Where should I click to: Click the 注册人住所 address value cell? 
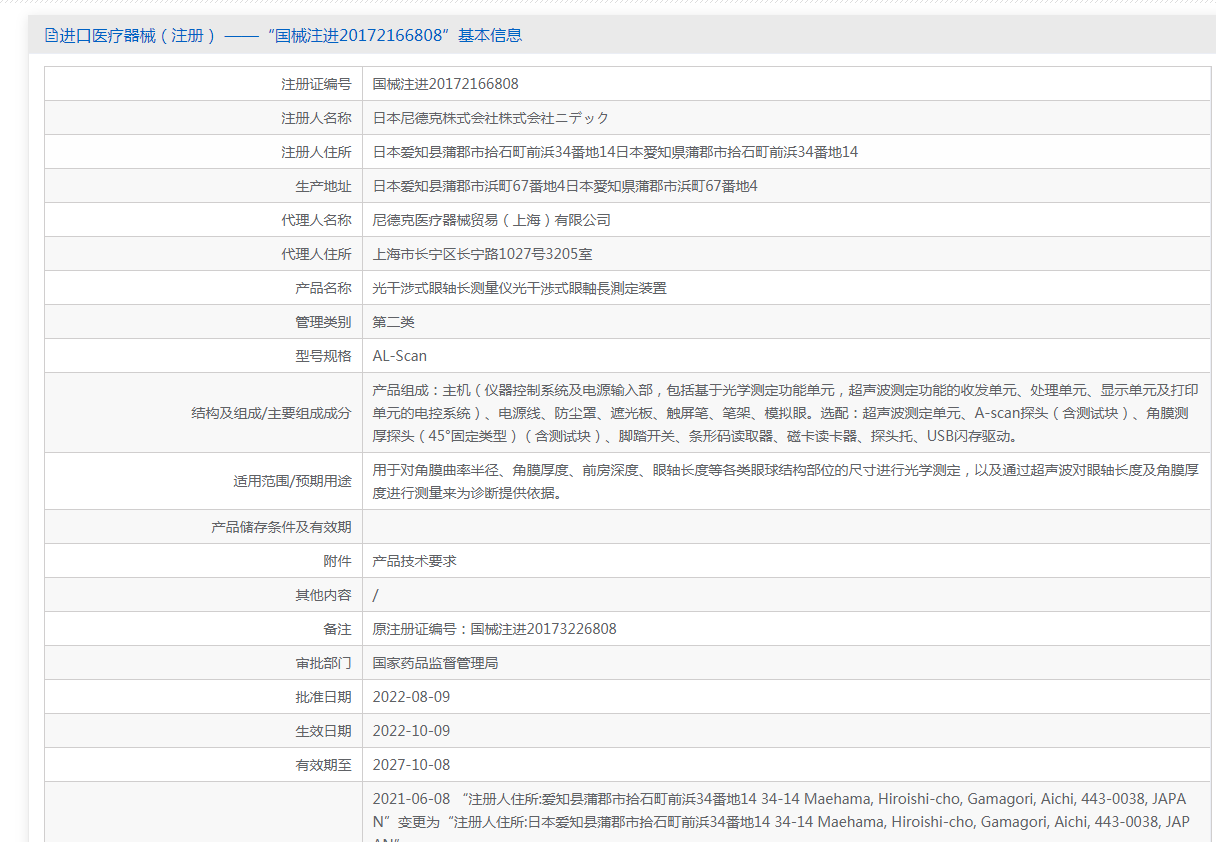click(615, 152)
